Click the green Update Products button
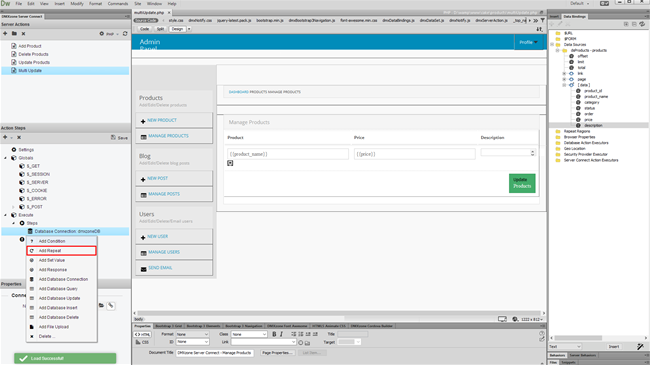This screenshot has width=650, height=365. (x=522, y=183)
